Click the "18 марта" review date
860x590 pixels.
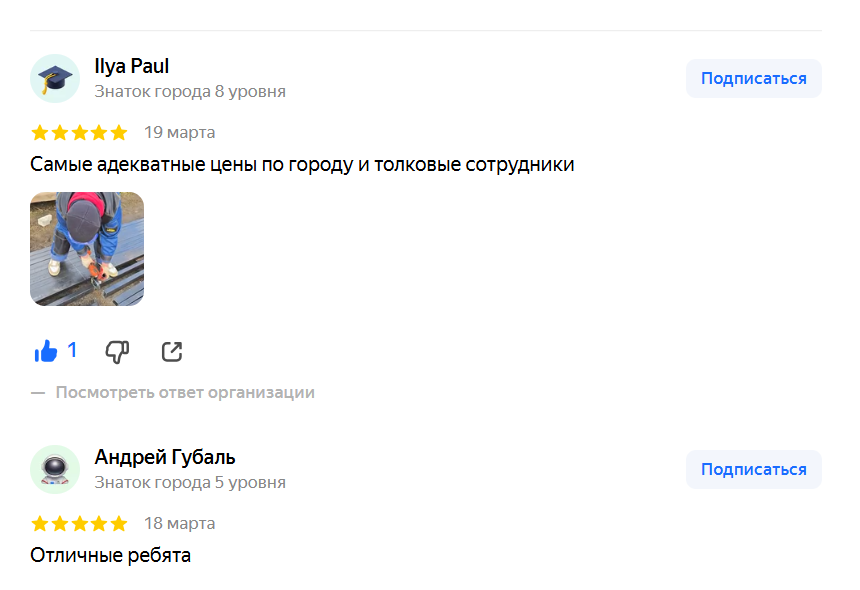pos(180,524)
